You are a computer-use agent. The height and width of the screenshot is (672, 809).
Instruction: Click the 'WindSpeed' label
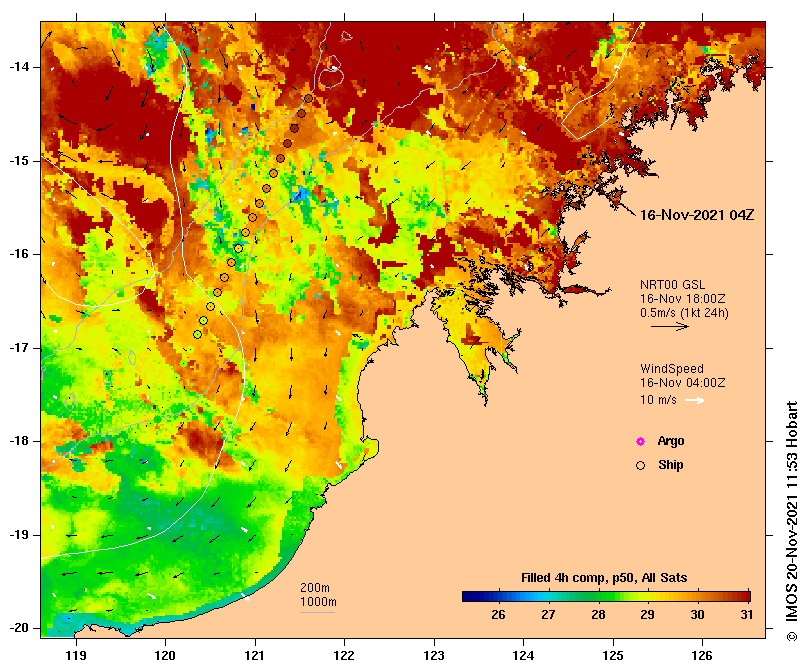pos(672,369)
